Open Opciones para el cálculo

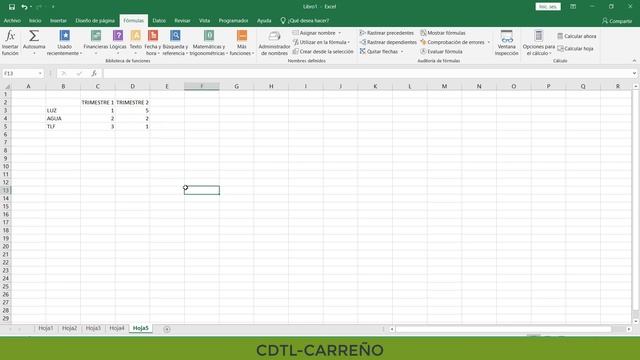click(x=538, y=42)
